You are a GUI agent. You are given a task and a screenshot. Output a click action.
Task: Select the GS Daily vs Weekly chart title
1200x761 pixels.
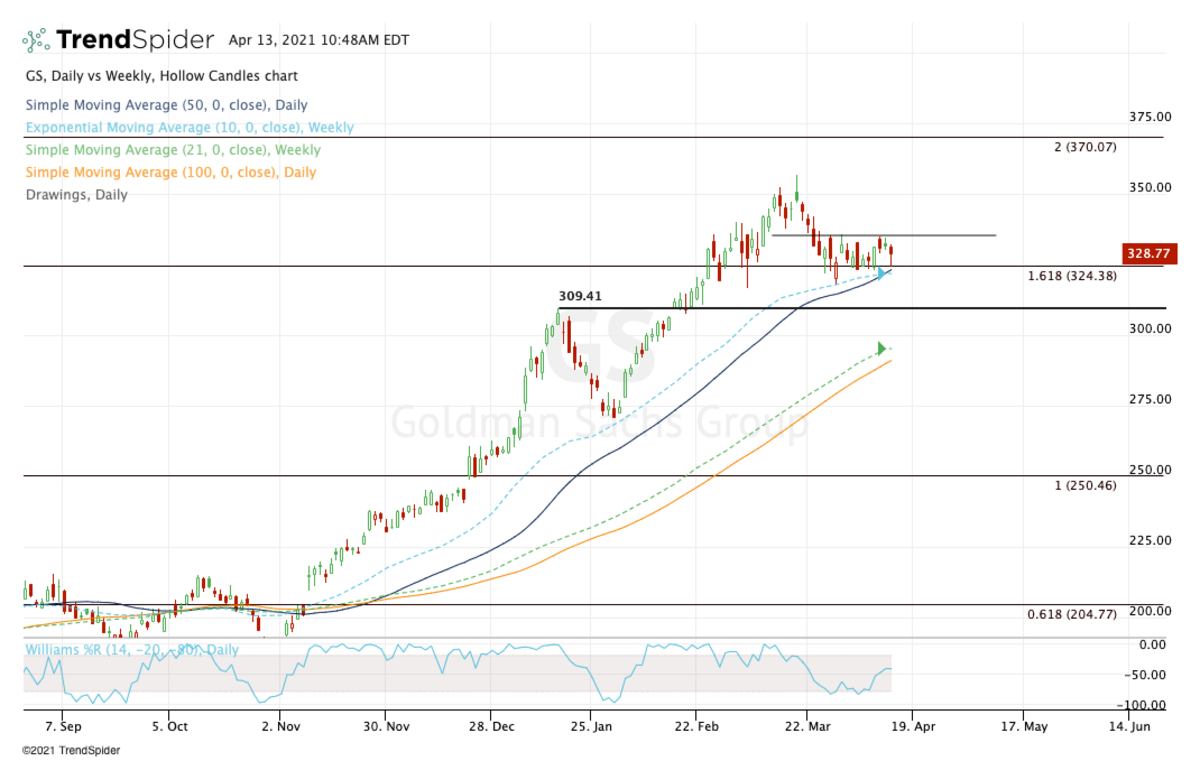point(162,76)
